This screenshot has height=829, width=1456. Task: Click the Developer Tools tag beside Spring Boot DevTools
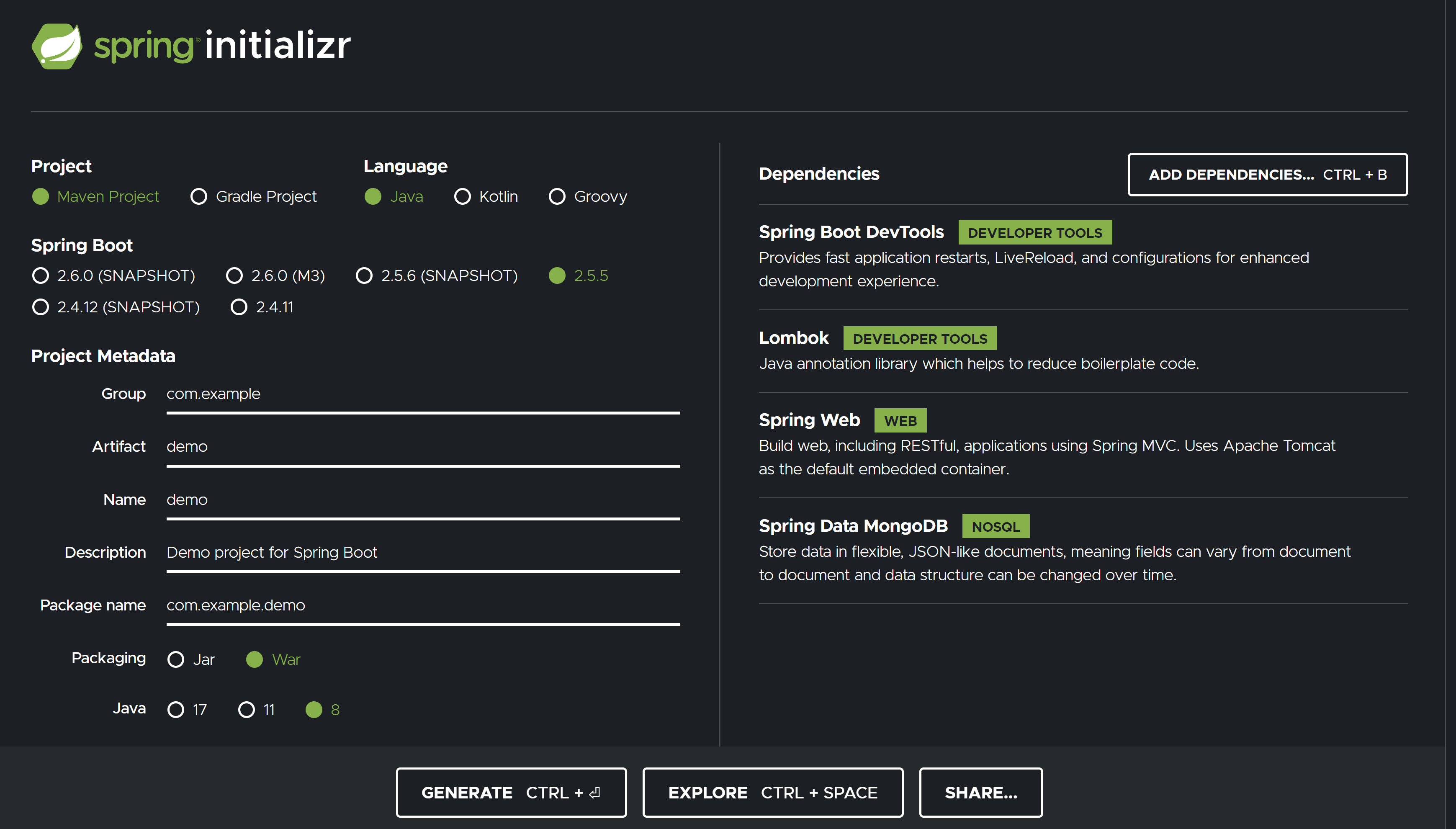[x=1035, y=232]
